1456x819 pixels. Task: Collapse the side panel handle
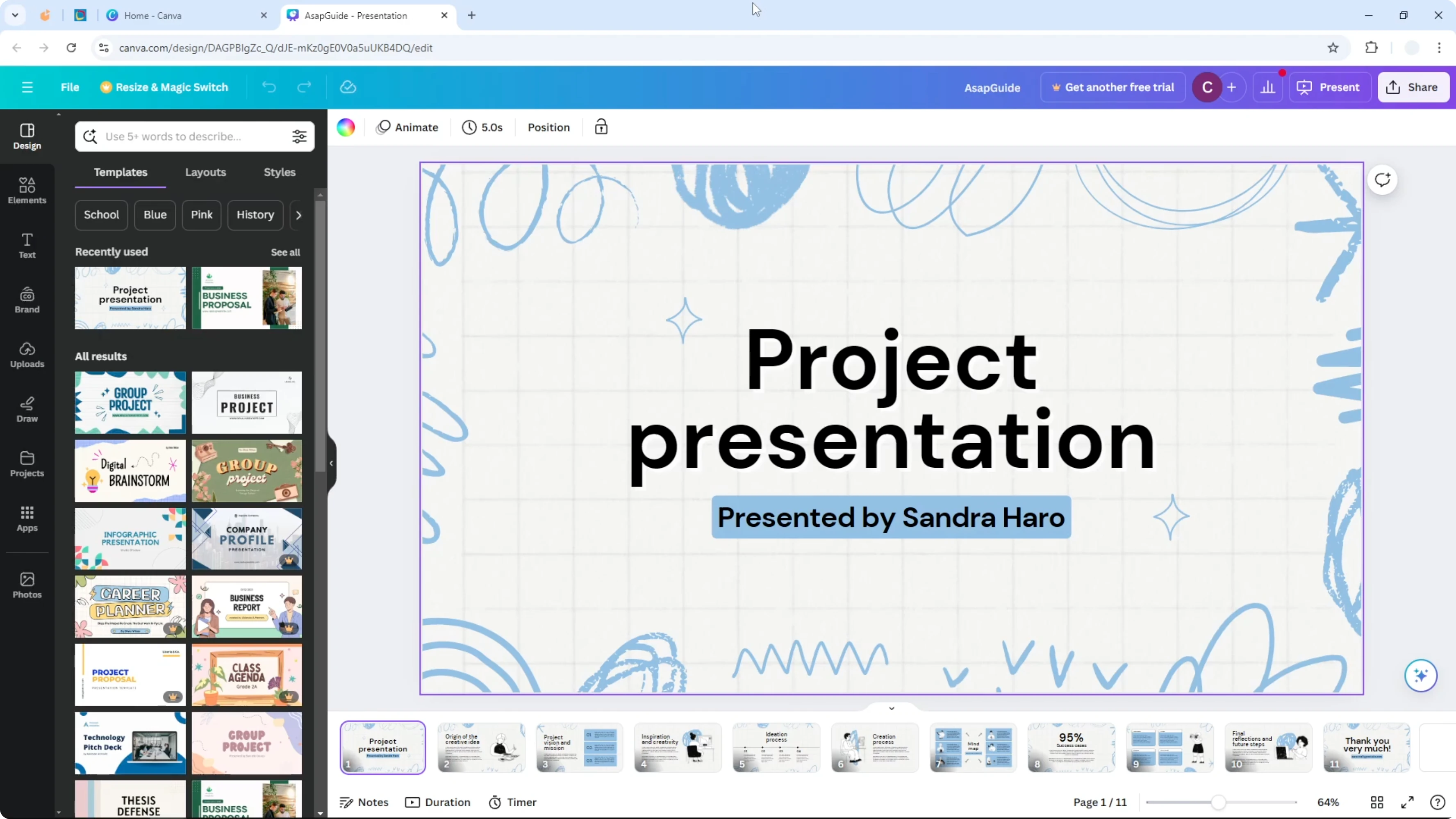tap(331, 463)
